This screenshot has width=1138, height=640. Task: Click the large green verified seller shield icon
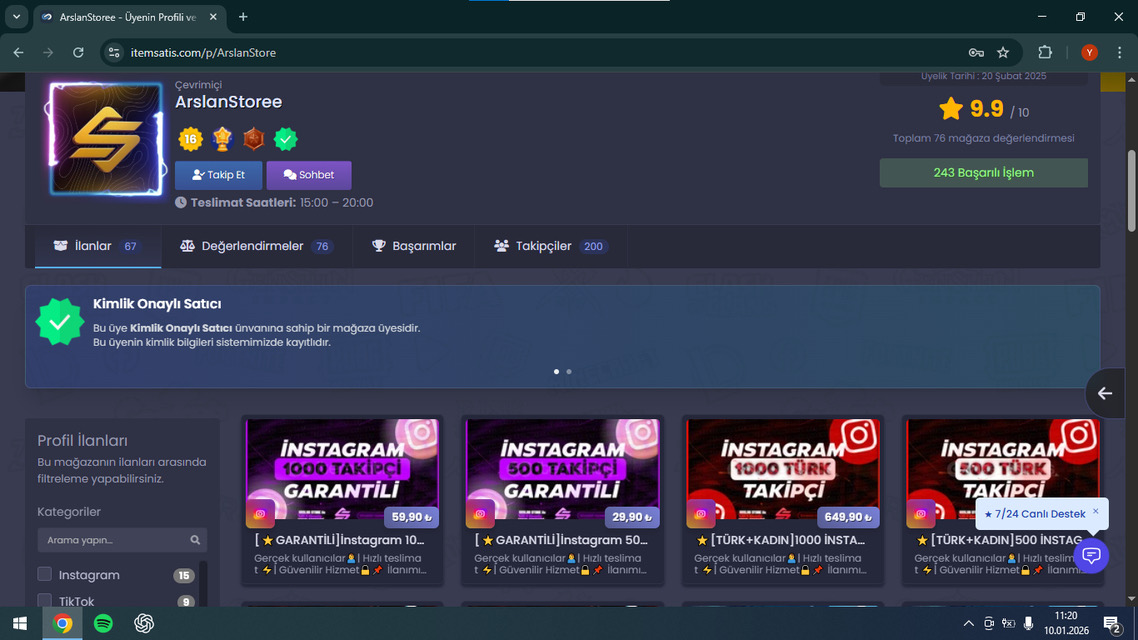tap(60, 322)
